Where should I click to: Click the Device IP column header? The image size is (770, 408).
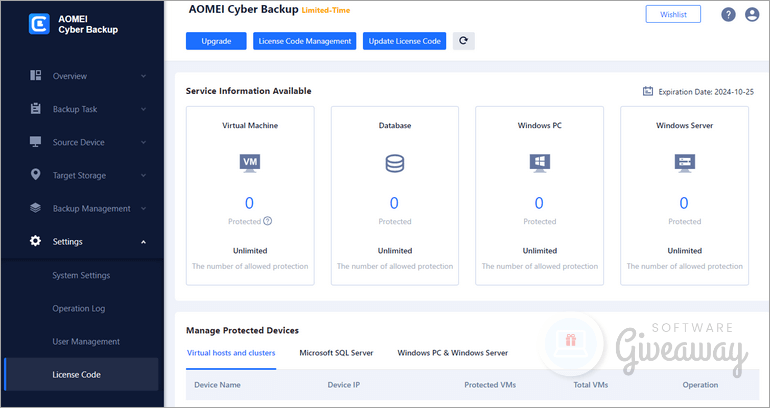tap(344, 385)
